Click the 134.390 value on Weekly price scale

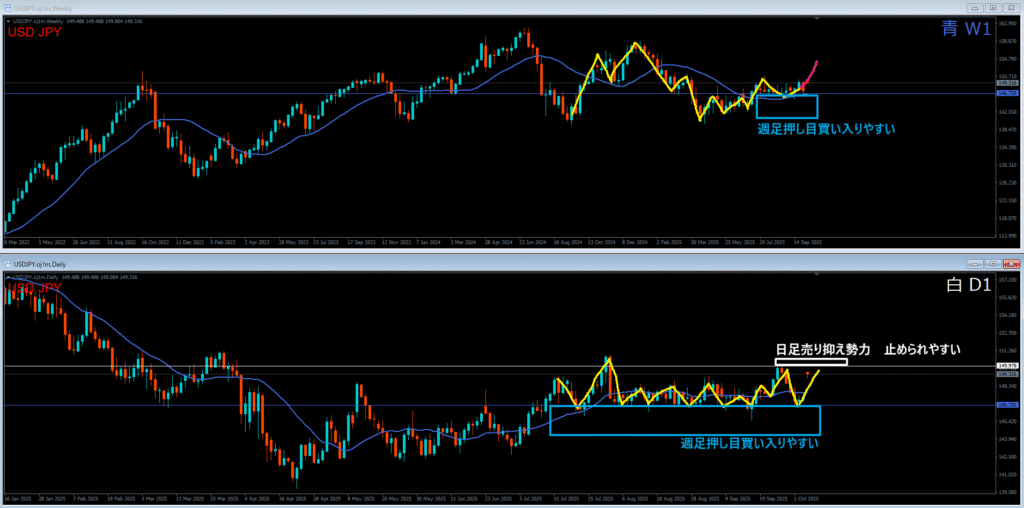[x=1008, y=147]
